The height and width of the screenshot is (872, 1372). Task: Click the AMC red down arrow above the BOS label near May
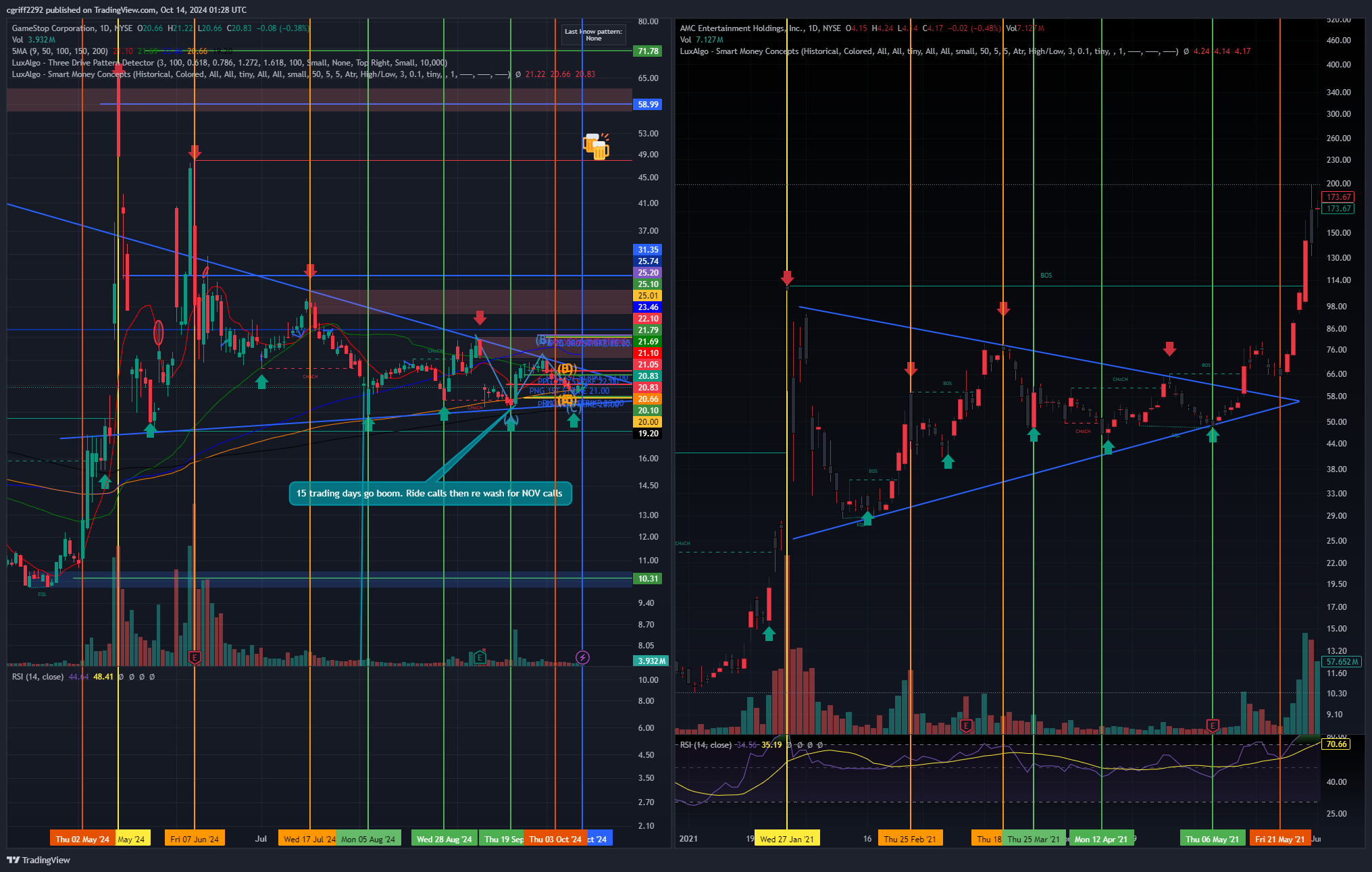pos(1169,349)
